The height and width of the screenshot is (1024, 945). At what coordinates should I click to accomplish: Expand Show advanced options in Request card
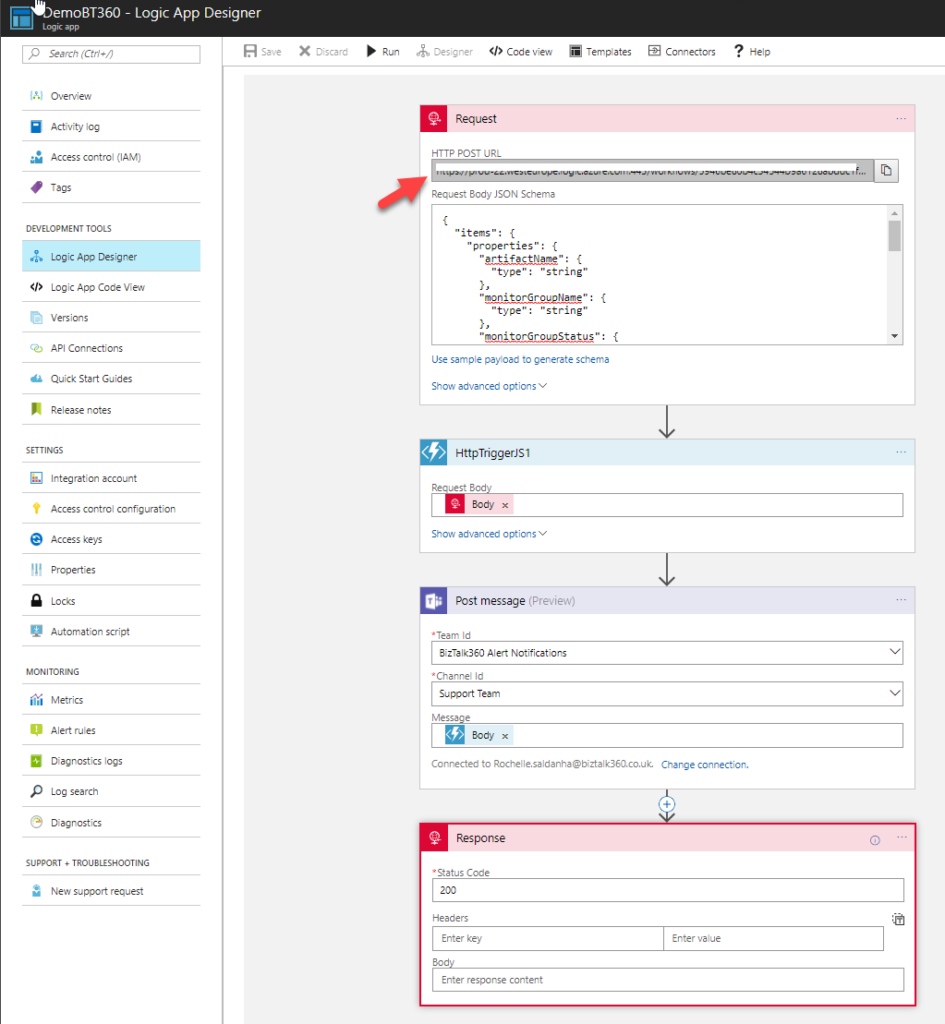(x=488, y=385)
